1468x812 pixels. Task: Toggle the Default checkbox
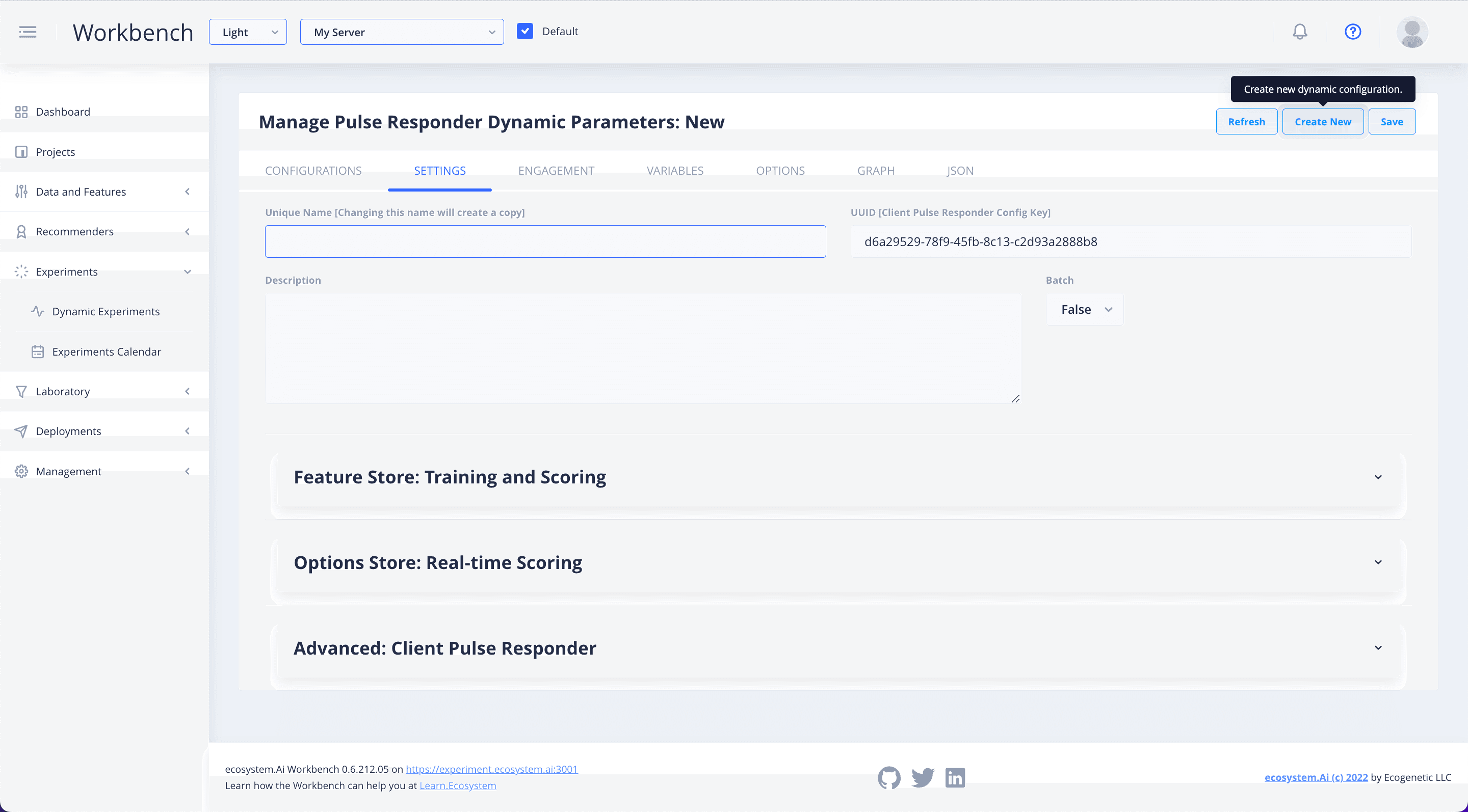point(525,31)
